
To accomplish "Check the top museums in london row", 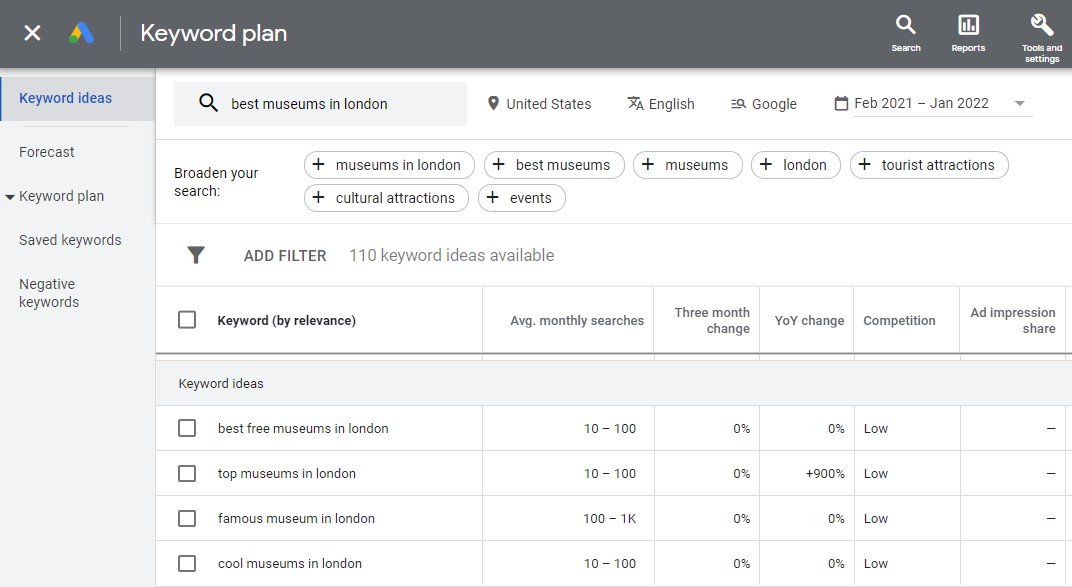I will [187, 473].
